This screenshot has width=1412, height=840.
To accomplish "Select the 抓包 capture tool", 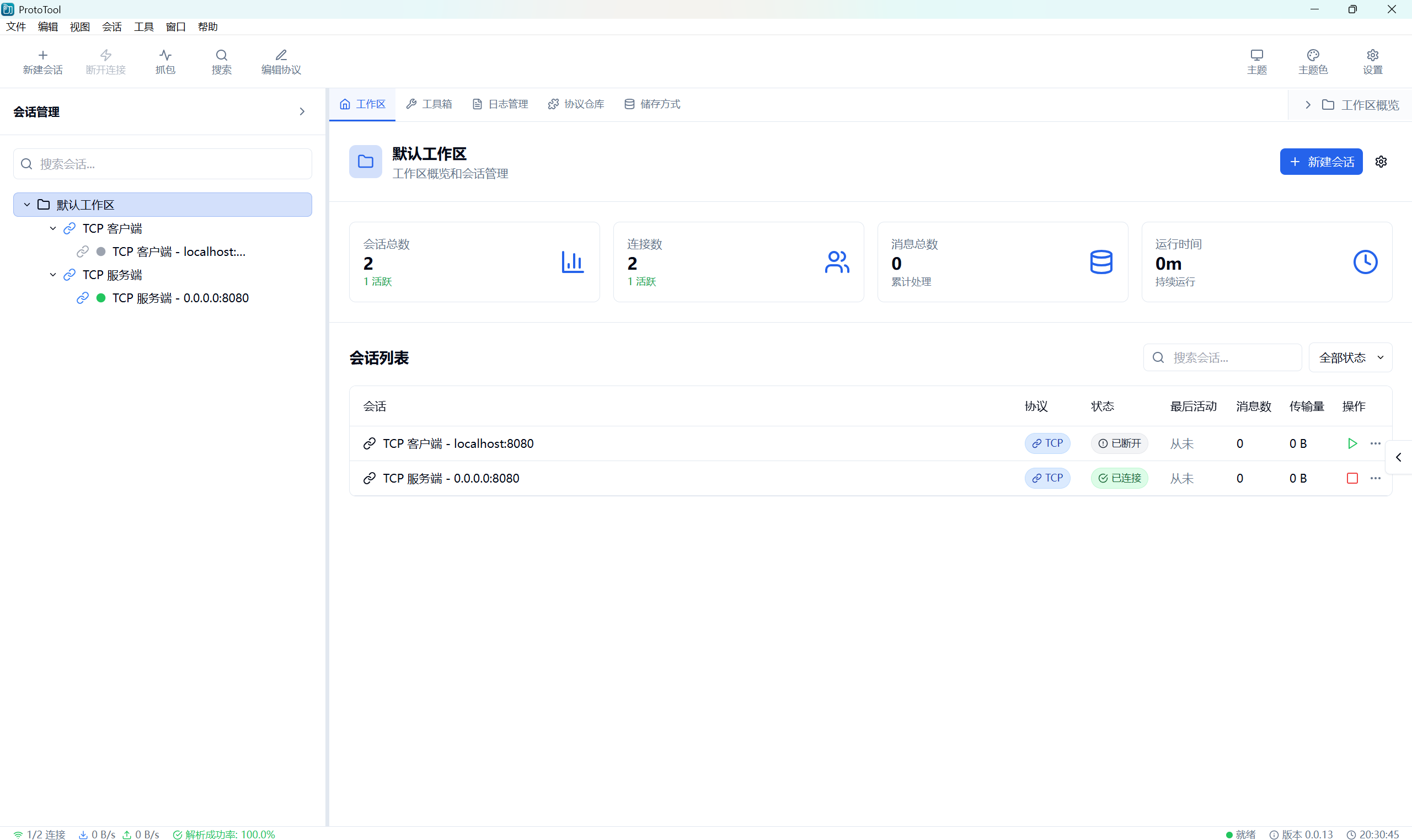I will pyautogui.click(x=165, y=61).
